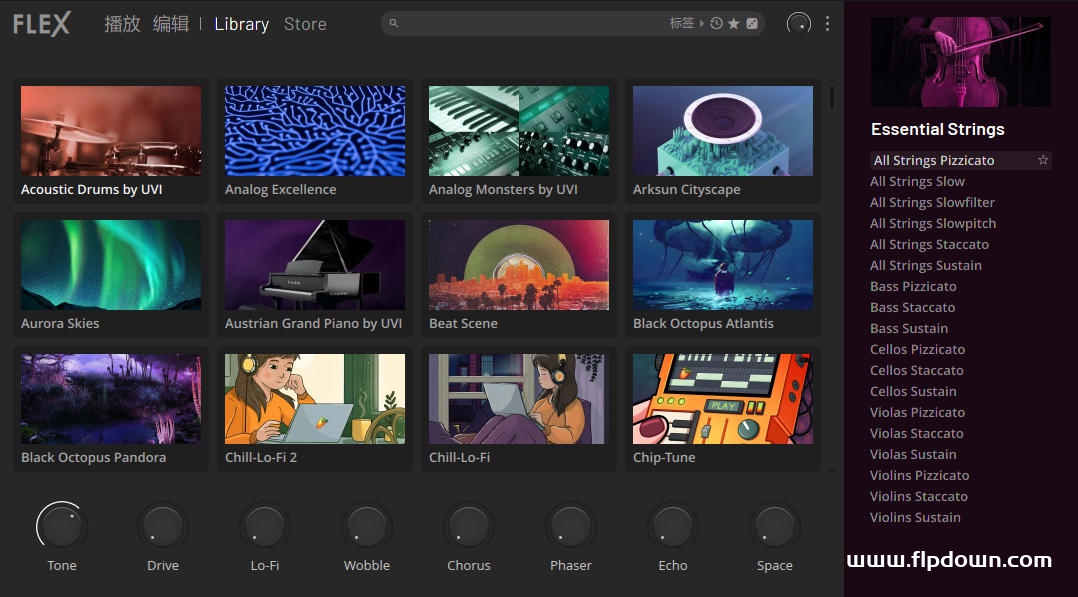Click the FLEX logo

click(x=42, y=24)
